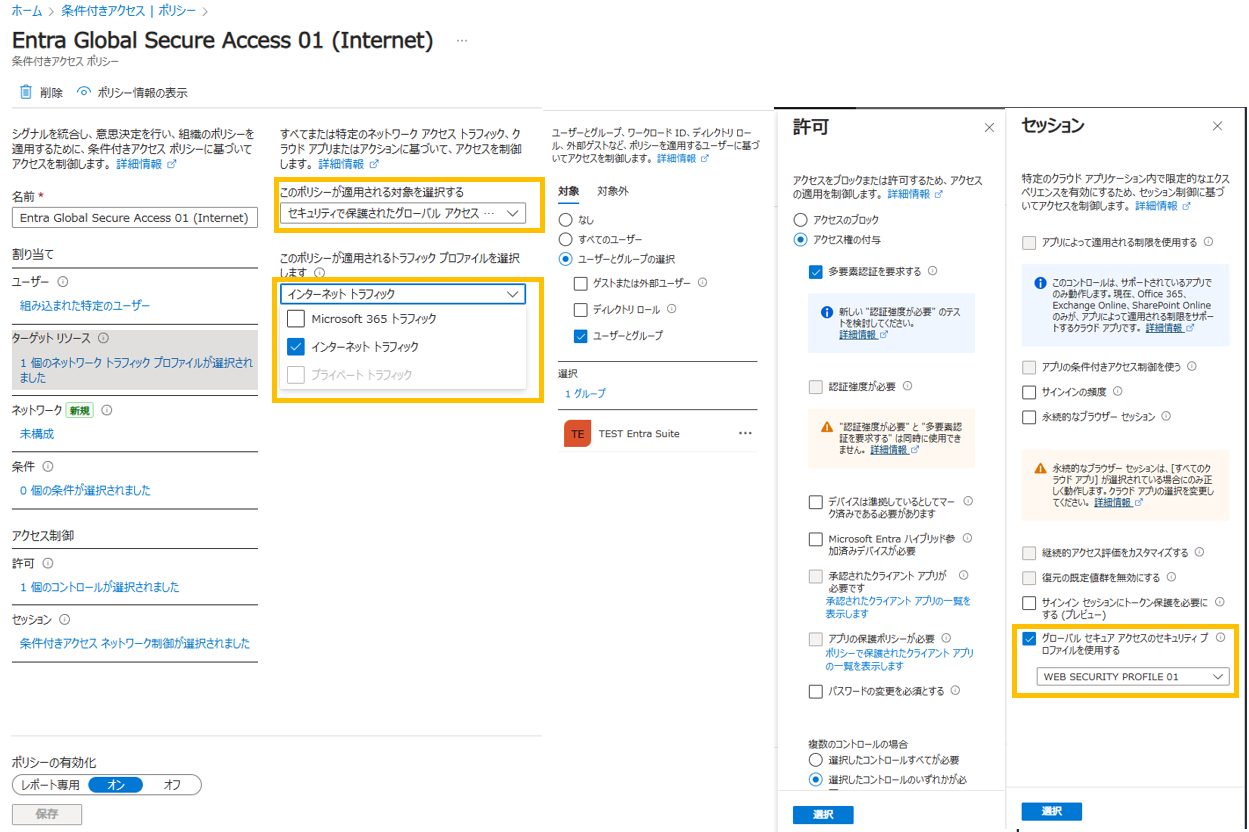Select the アクセスのブロック radio button
This screenshot has width=1249, height=832.
(x=800, y=220)
